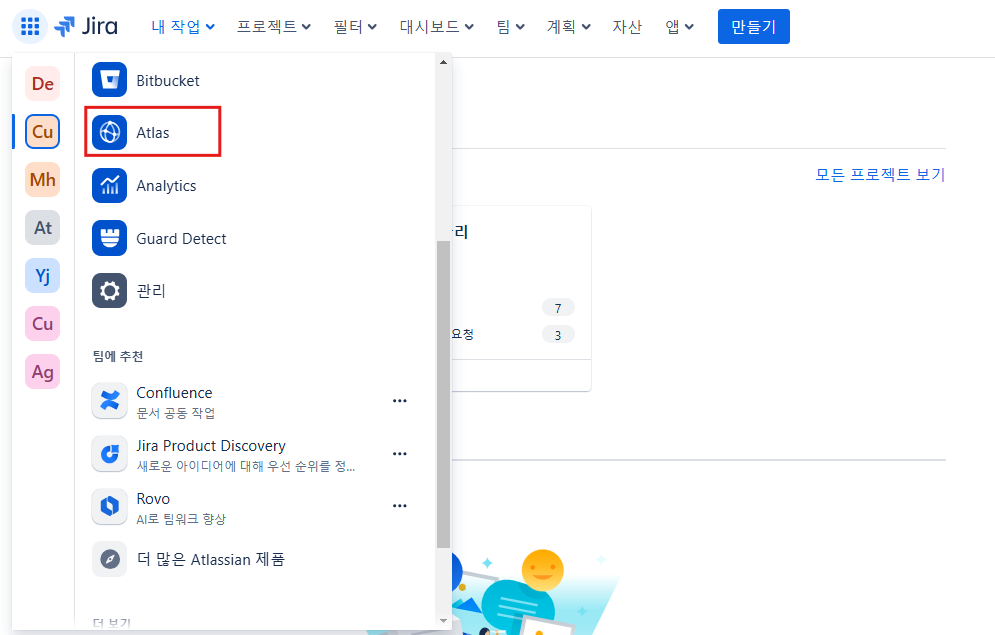The height and width of the screenshot is (635, 995).
Task: Open the 필터 dropdown
Action: 355,27
